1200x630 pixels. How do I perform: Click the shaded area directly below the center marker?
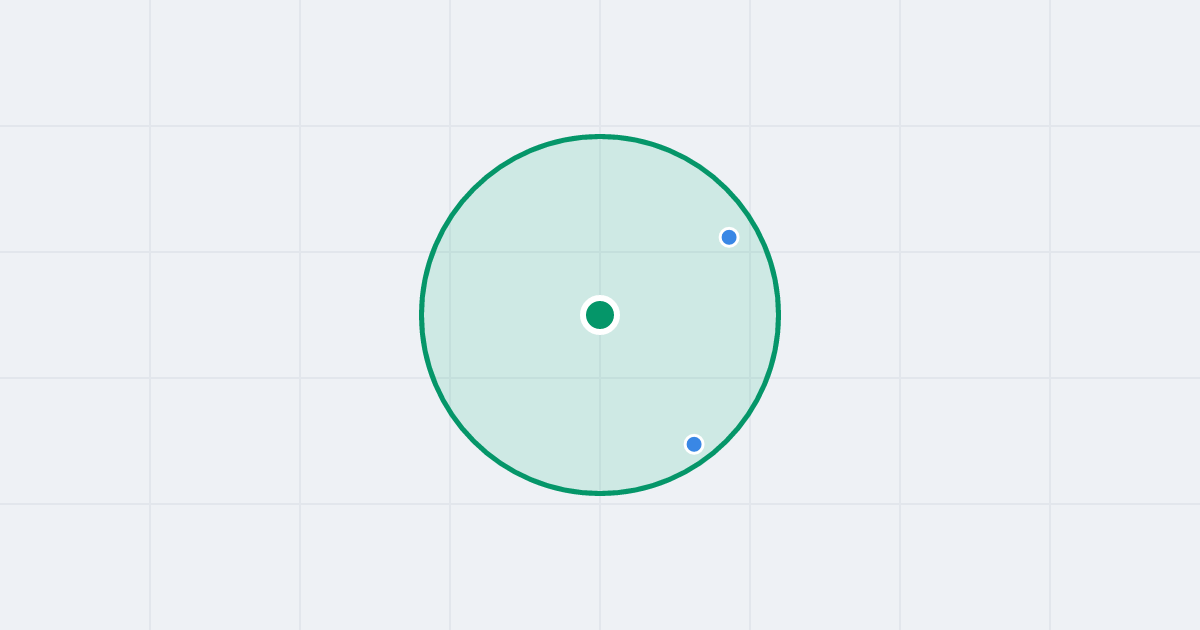tap(600, 410)
